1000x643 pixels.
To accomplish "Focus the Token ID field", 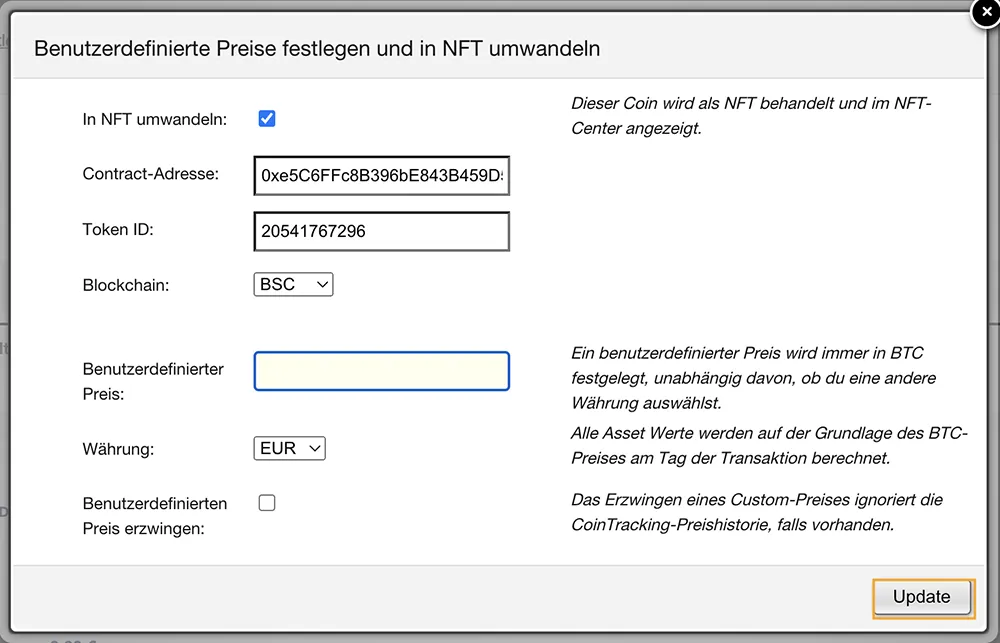I will [x=381, y=231].
